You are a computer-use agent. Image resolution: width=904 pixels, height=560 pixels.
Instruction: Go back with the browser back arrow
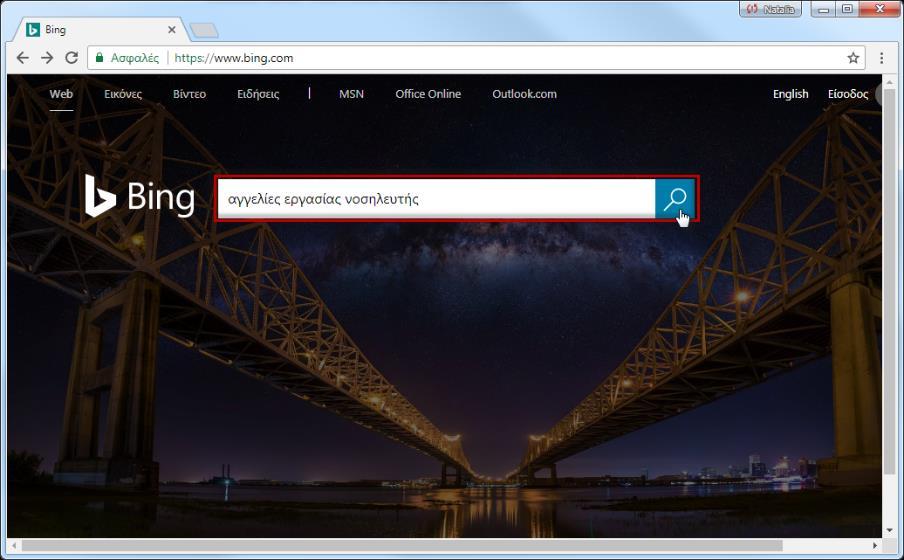(22, 58)
